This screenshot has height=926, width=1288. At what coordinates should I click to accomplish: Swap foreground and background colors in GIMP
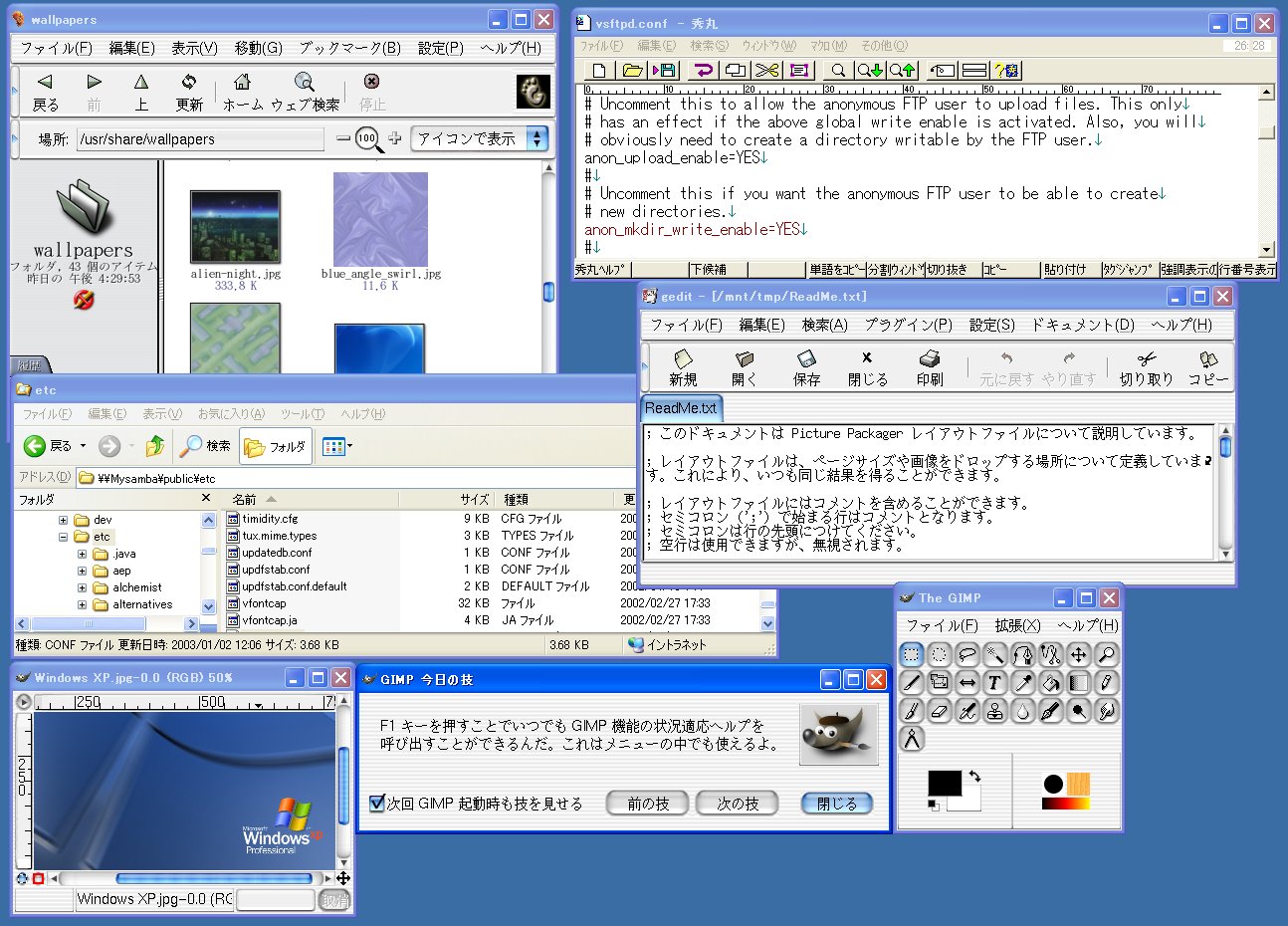point(975,776)
